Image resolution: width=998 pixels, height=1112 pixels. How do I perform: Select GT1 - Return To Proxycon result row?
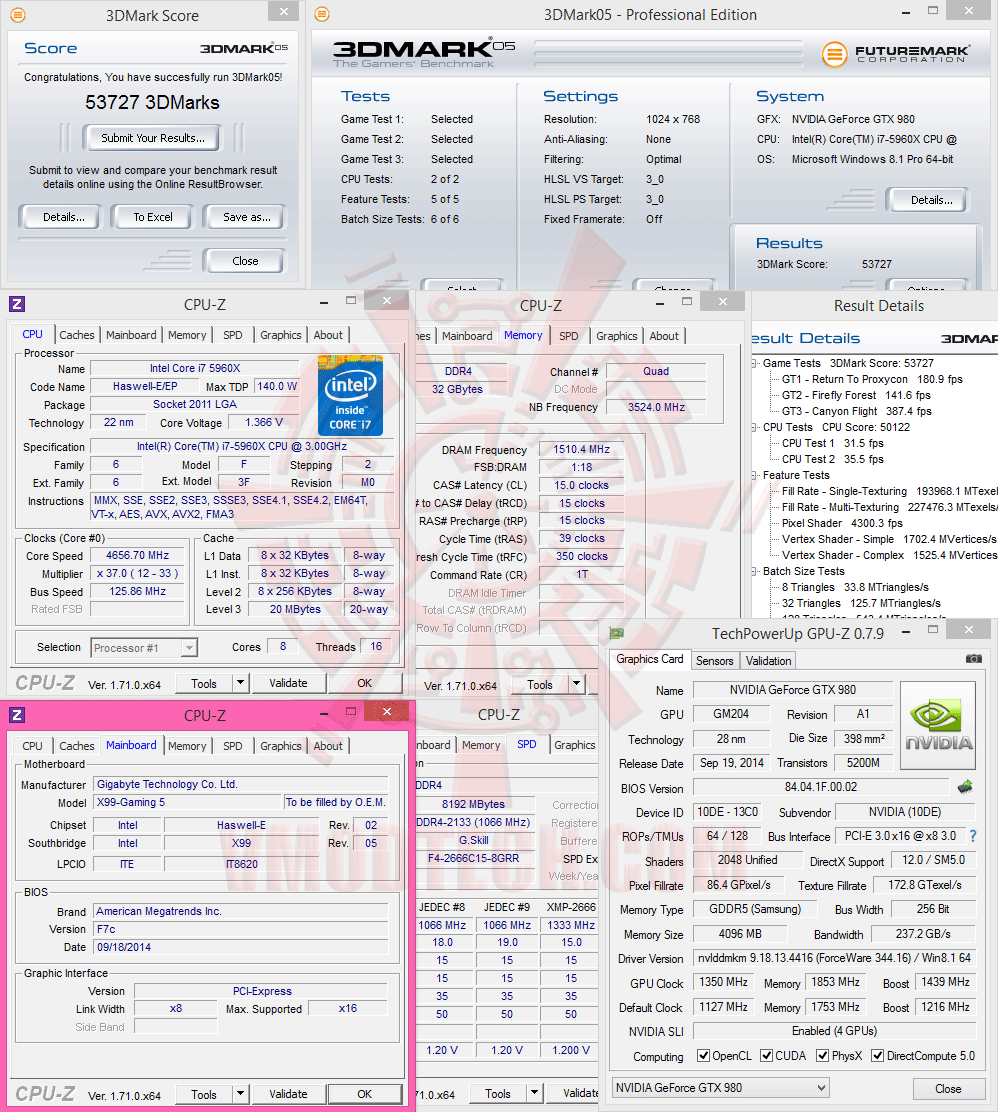click(872, 379)
